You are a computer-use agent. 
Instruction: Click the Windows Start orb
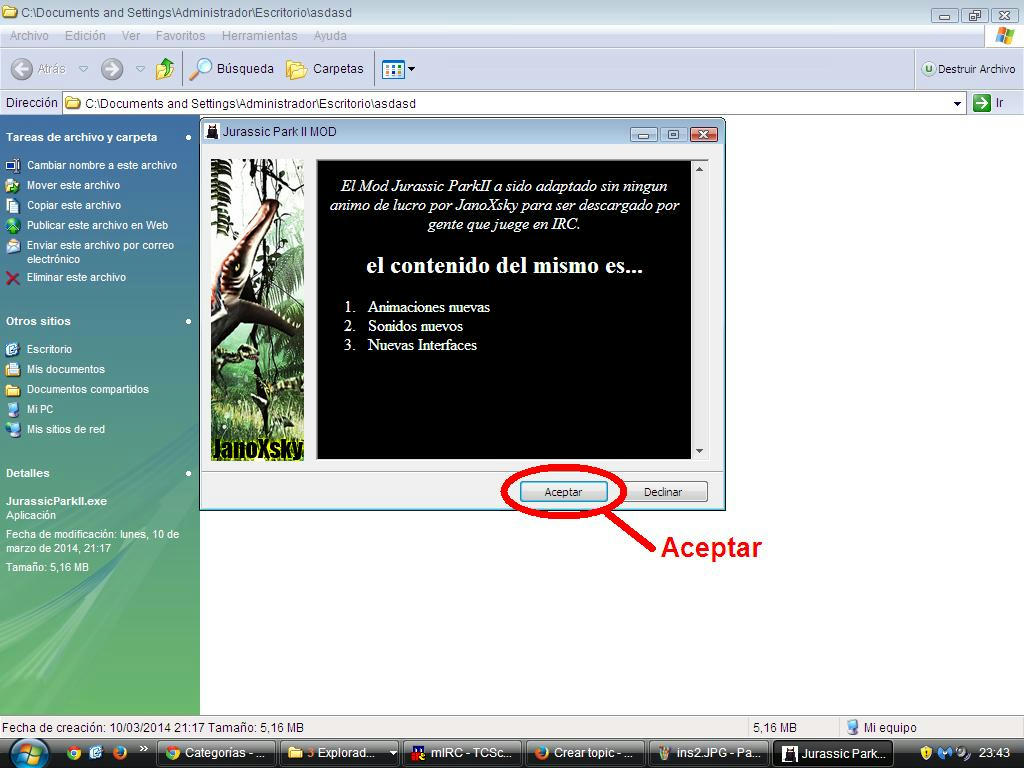point(28,754)
